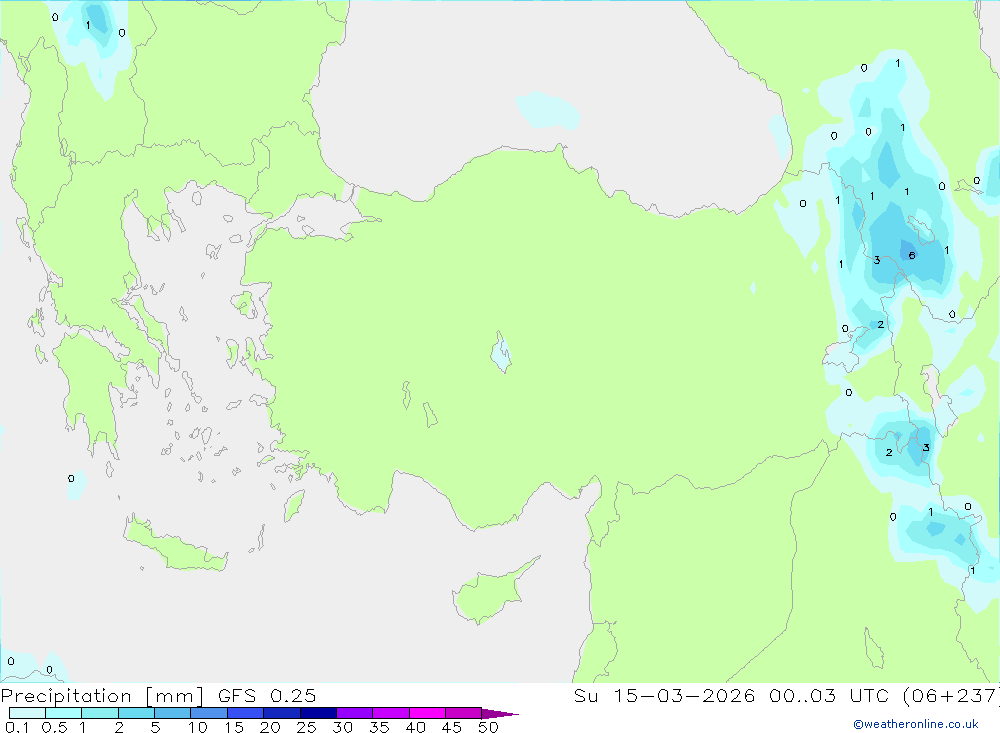Select the 40–45 mm magenta legend swatch
Screen dimensions: 1000x733
coord(427,713)
